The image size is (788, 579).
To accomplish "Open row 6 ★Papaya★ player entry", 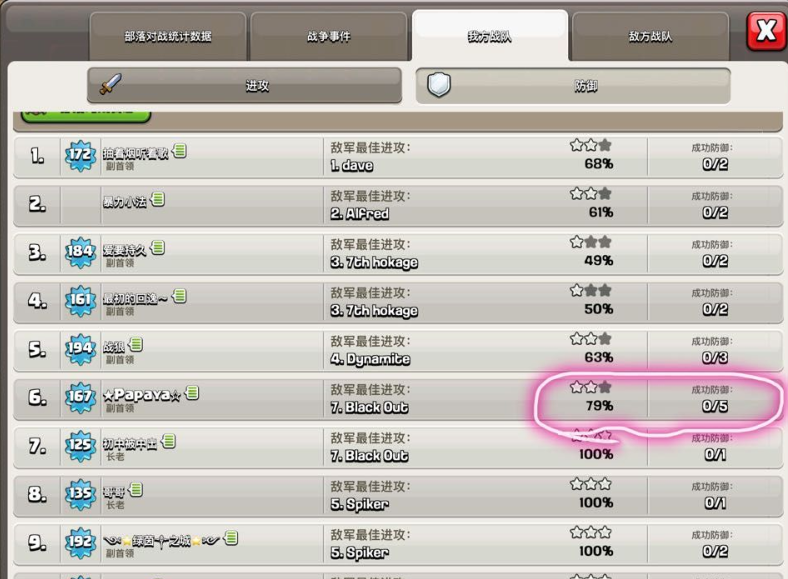I will [x=398, y=399].
